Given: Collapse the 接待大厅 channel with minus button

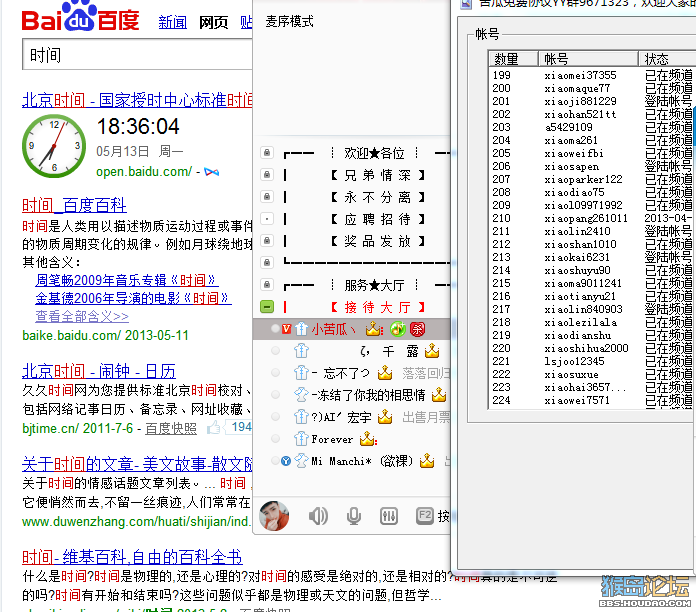Looking at the screenshot, I should tap(267, 307).
